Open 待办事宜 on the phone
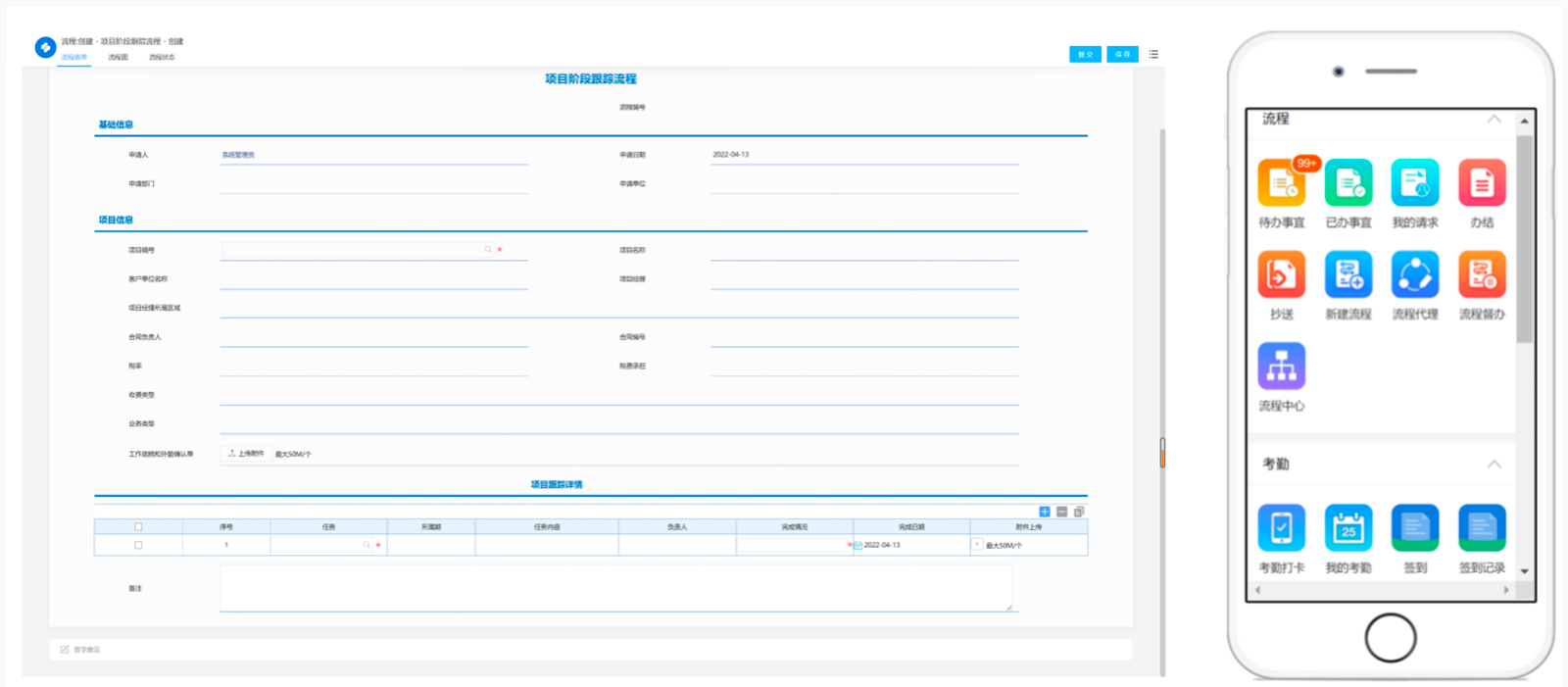 pos(1282,183)
